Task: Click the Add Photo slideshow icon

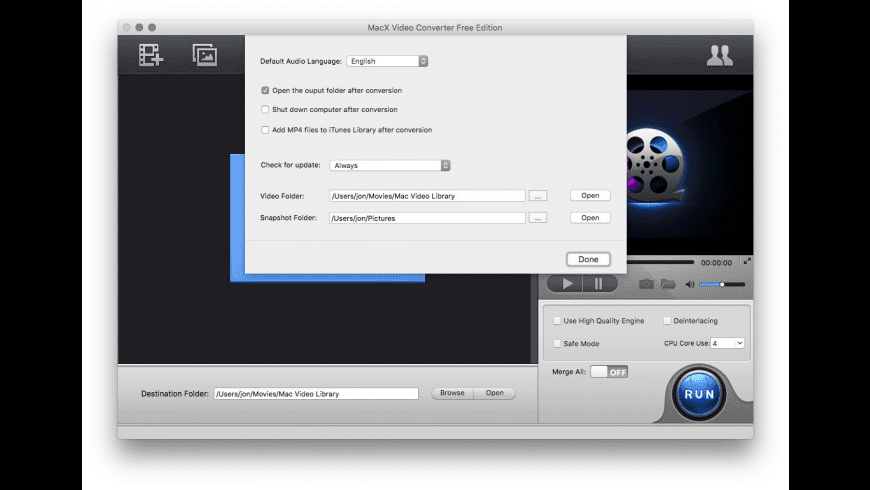Action: click(205, 56)
